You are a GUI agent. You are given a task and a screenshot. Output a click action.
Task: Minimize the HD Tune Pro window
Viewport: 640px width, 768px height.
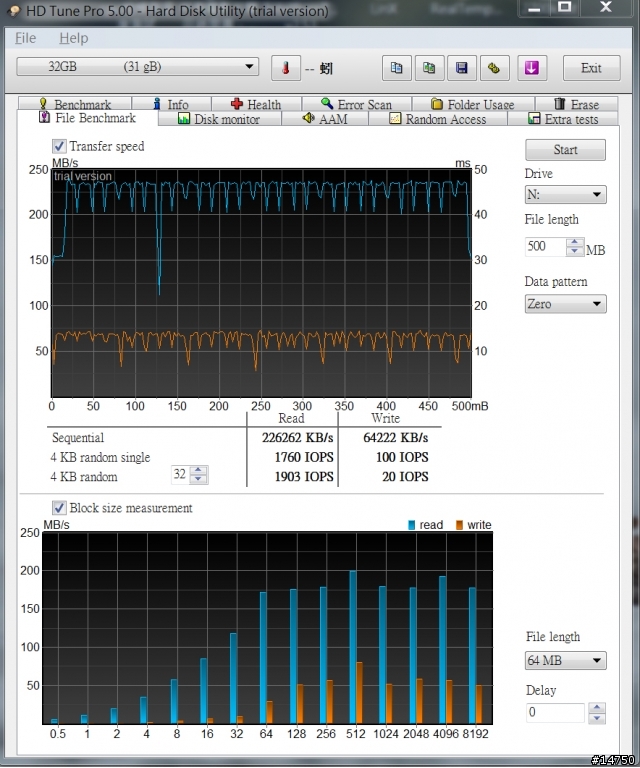point(534,8)
